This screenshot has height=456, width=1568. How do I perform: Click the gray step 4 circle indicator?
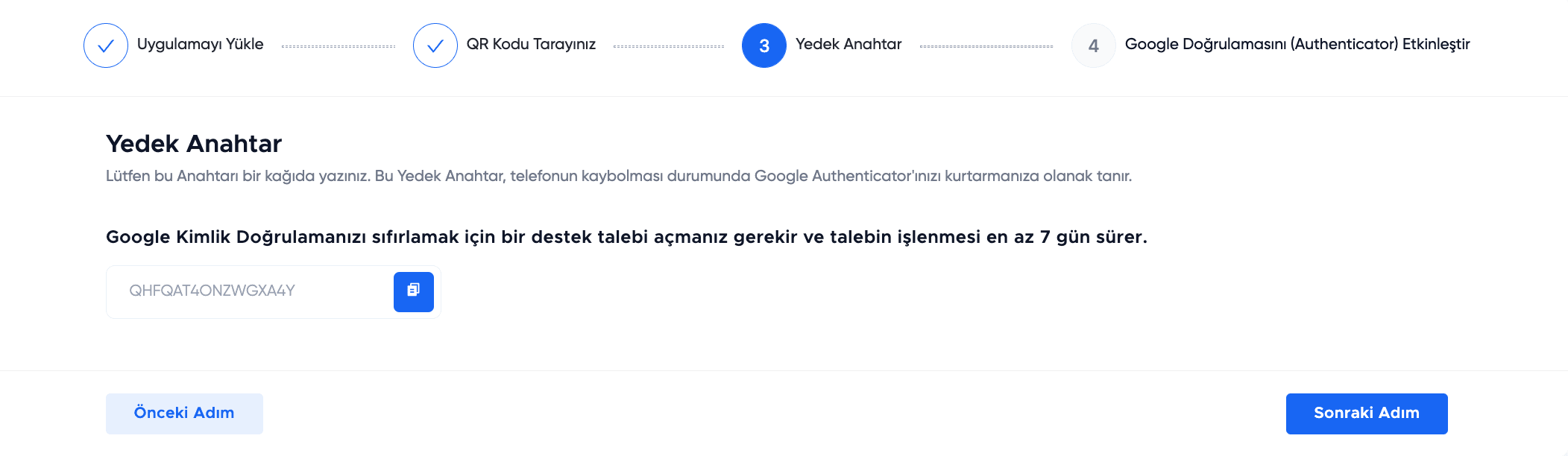1093,45
